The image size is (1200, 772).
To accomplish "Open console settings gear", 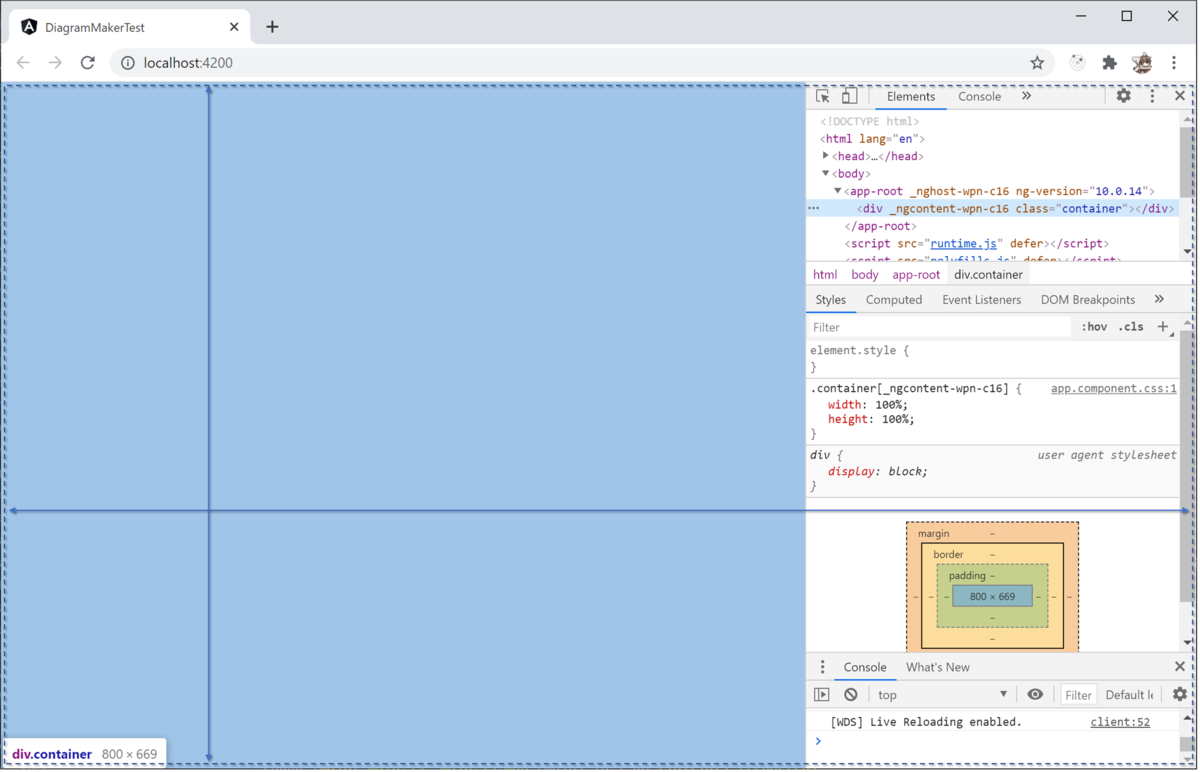I will [x=1180, y=695].
